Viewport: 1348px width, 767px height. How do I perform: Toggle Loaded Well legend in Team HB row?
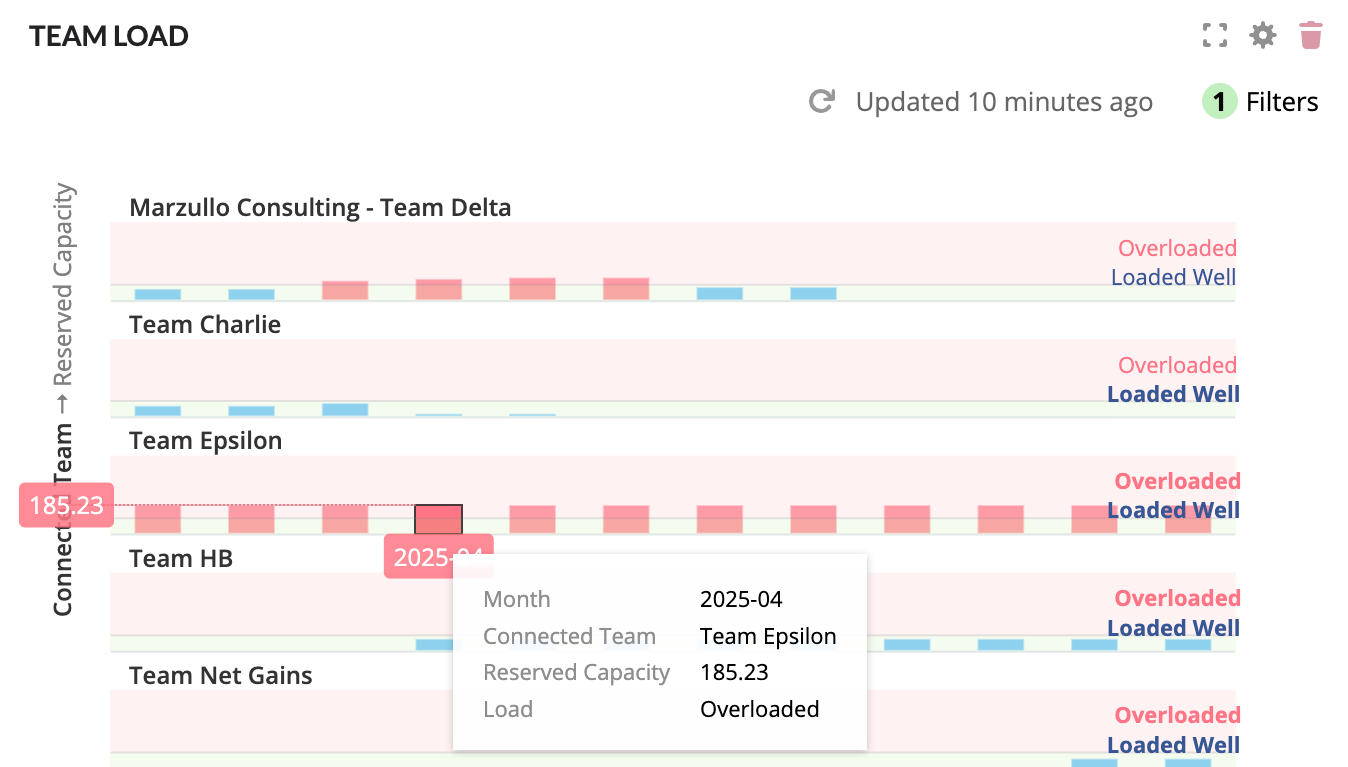(x=1172, y=628)
